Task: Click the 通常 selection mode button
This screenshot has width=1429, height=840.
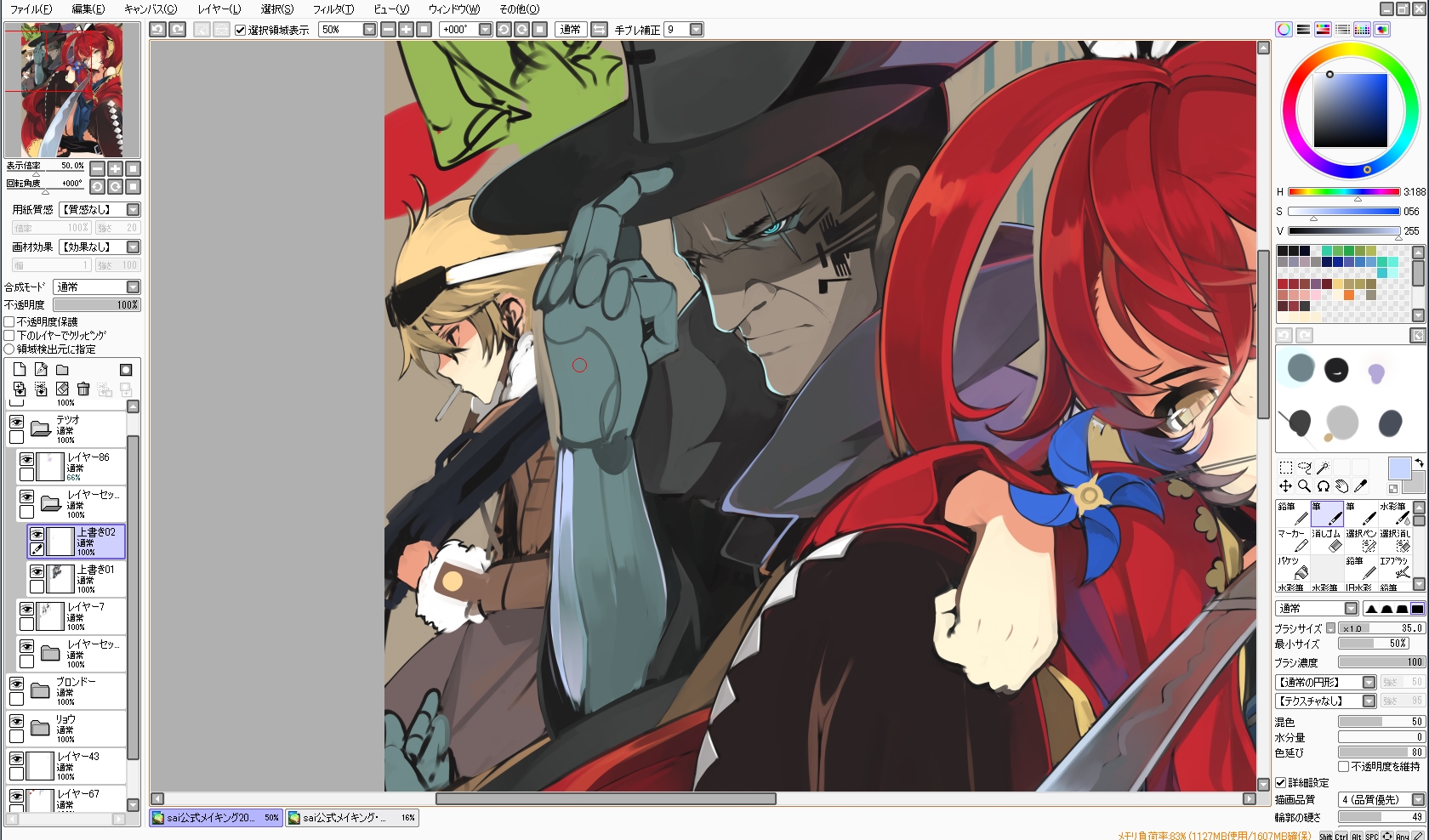Action: [x=570, y=30]
